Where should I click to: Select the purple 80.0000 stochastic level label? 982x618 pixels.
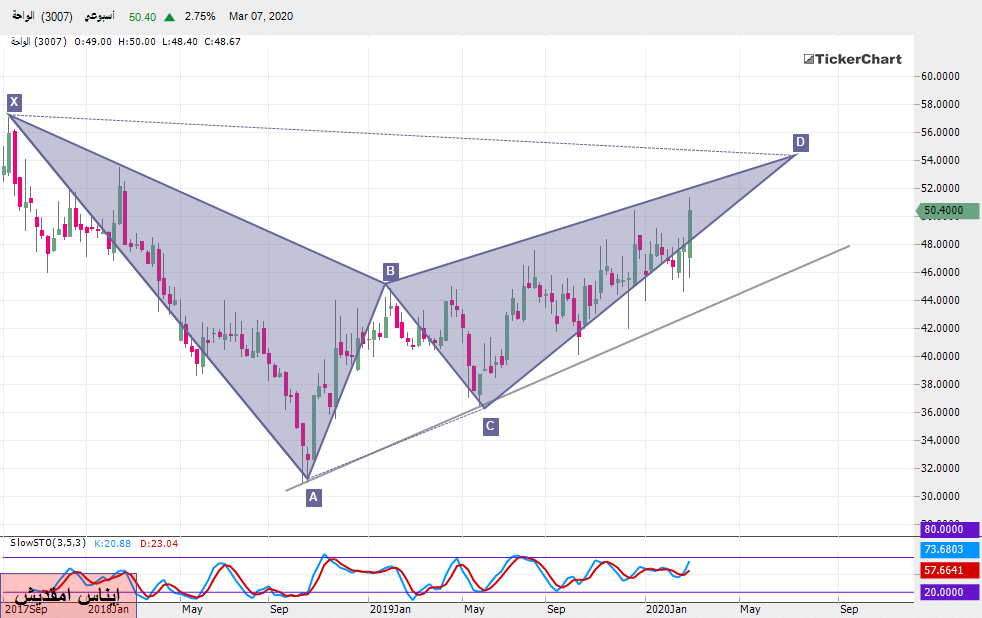click(946, 530)
